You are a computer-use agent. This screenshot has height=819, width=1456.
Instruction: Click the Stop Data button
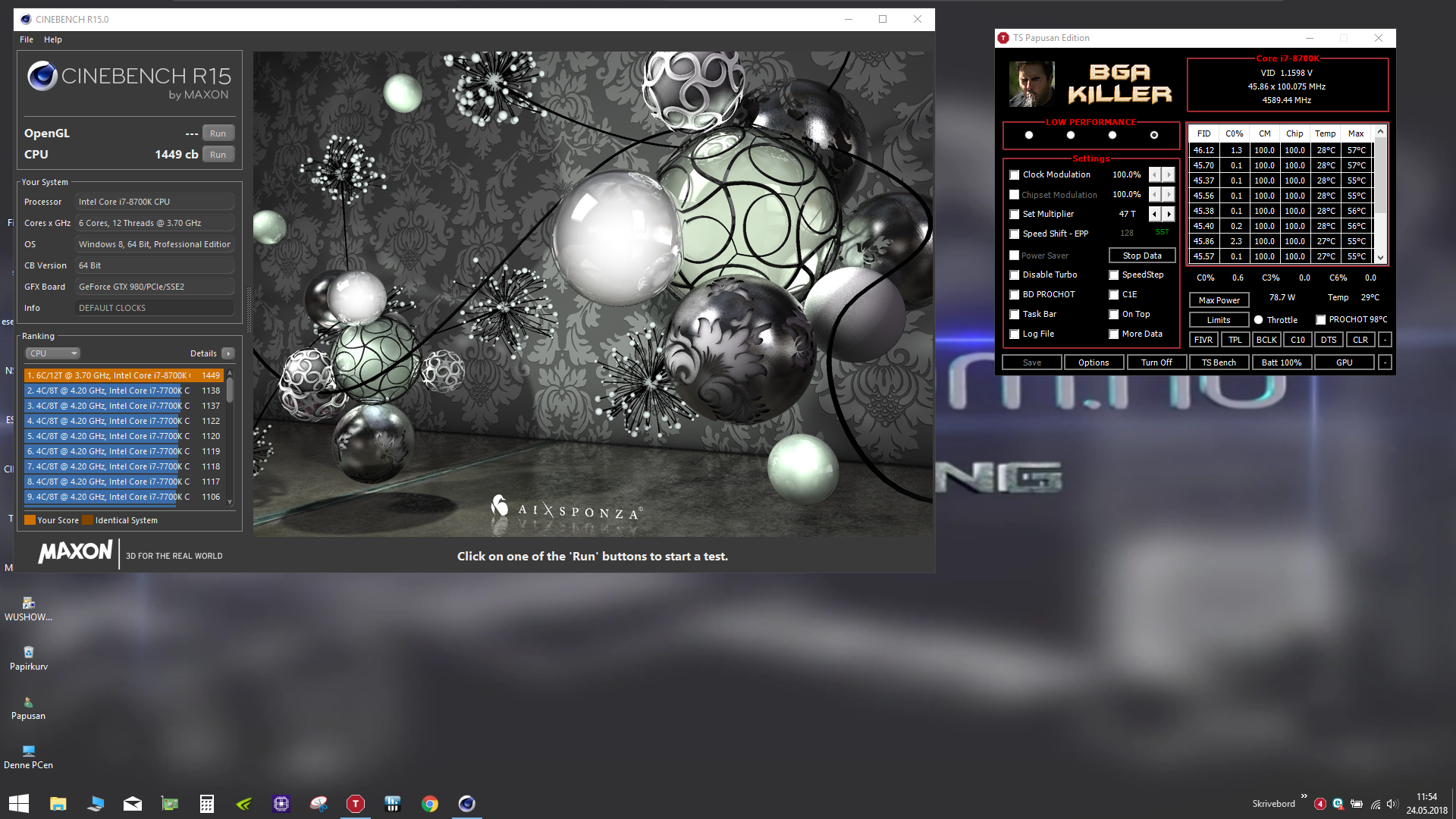1142,256
